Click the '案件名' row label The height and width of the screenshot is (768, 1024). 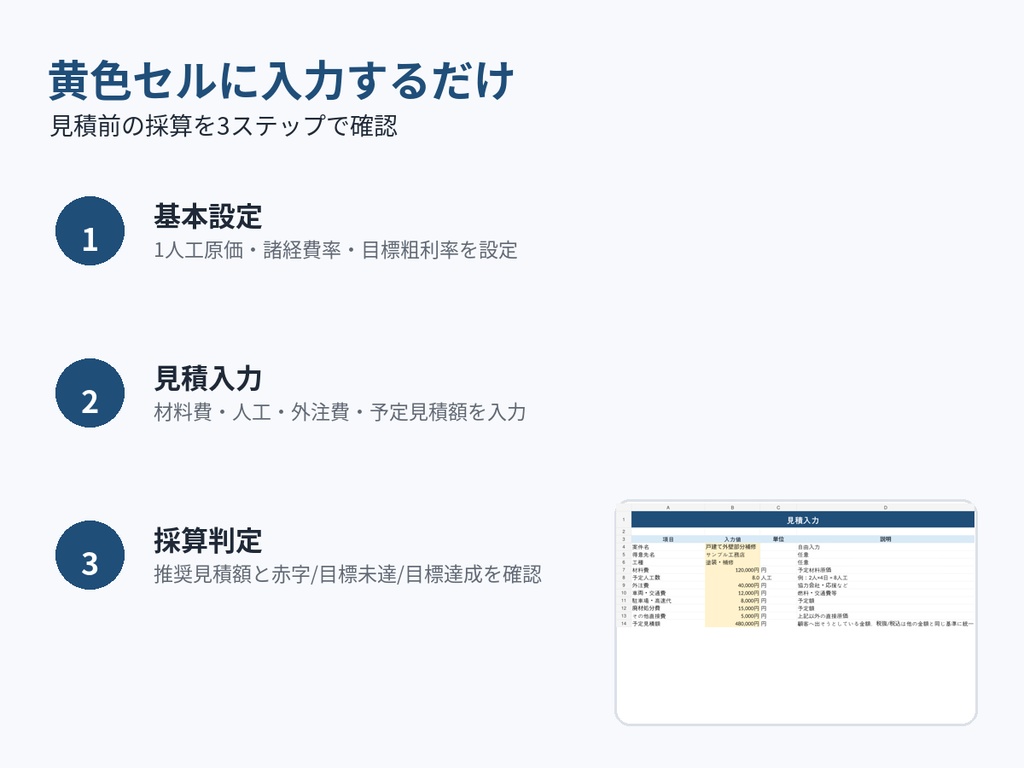tap(641, 547)
